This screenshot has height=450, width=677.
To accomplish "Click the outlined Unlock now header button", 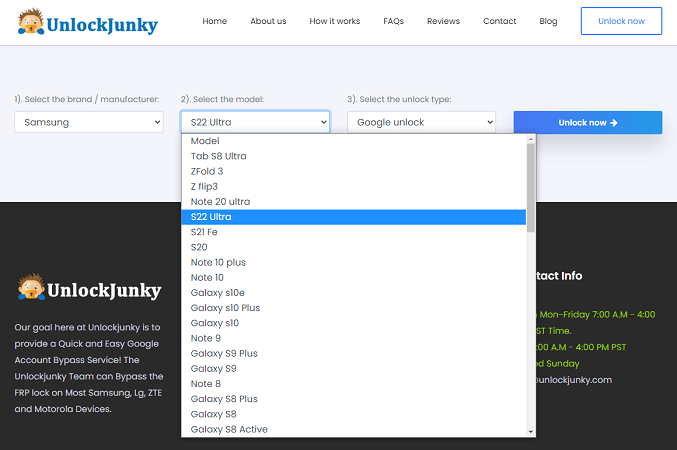I will 621,21.
